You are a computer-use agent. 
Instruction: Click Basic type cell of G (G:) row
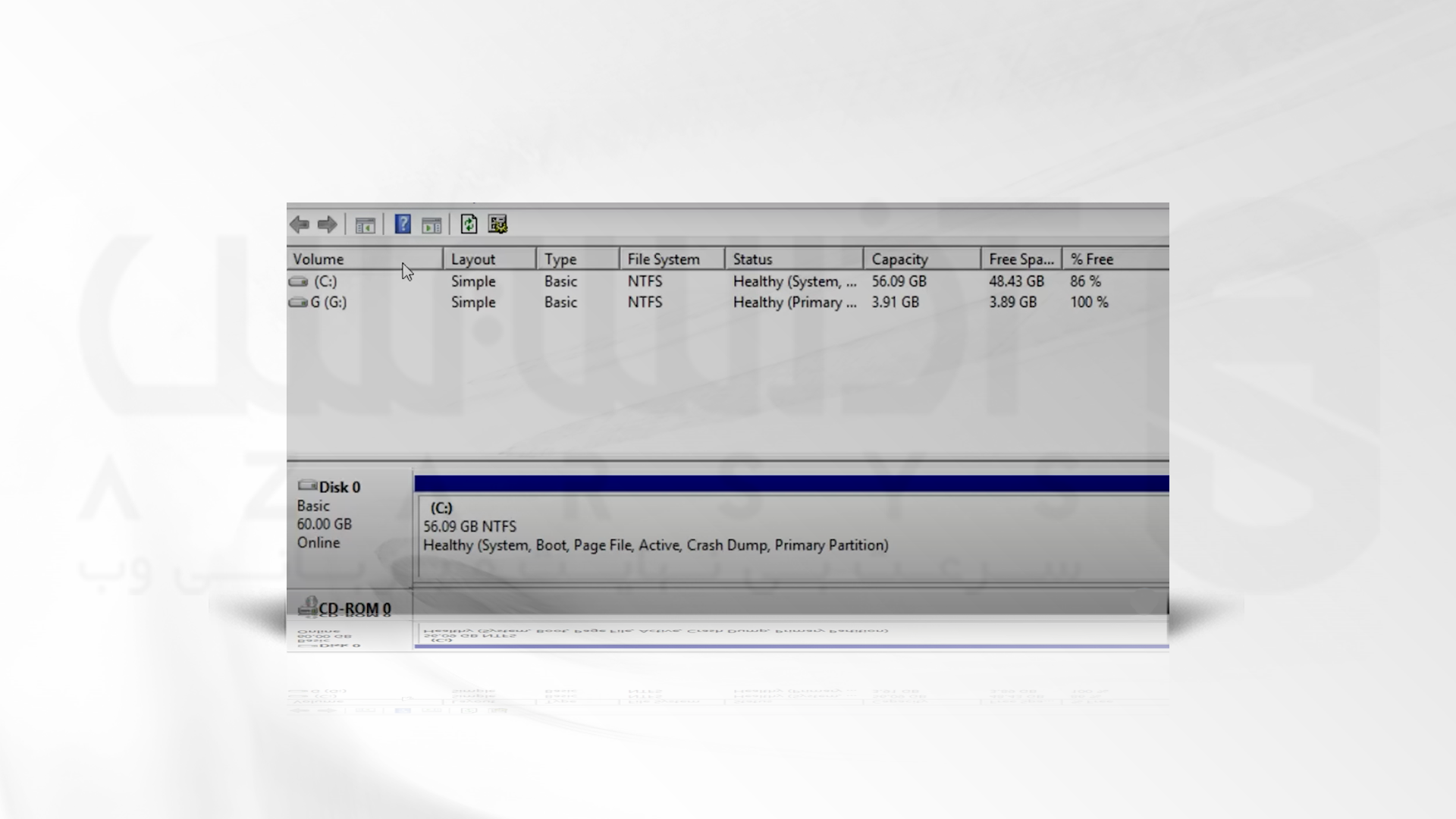(x=560, y=303)
